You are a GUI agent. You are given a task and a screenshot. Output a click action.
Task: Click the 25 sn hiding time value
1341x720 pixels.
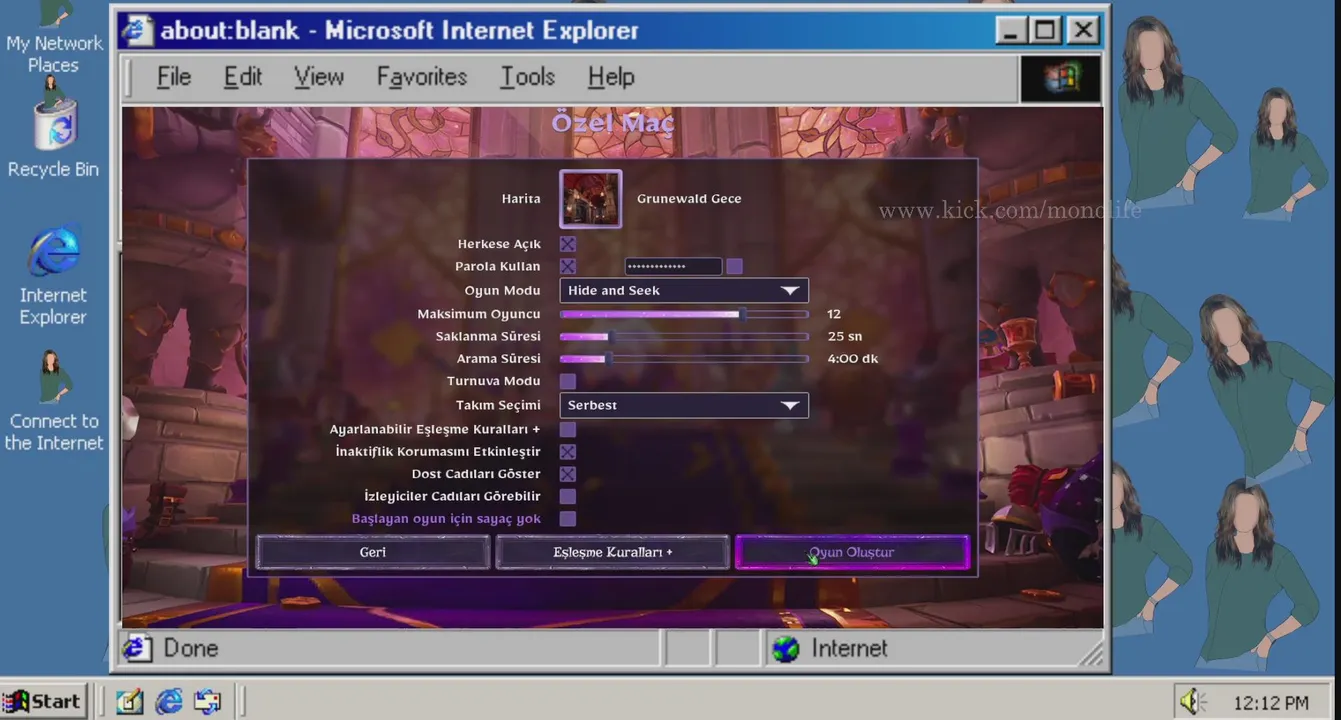[x=845, y=337]
